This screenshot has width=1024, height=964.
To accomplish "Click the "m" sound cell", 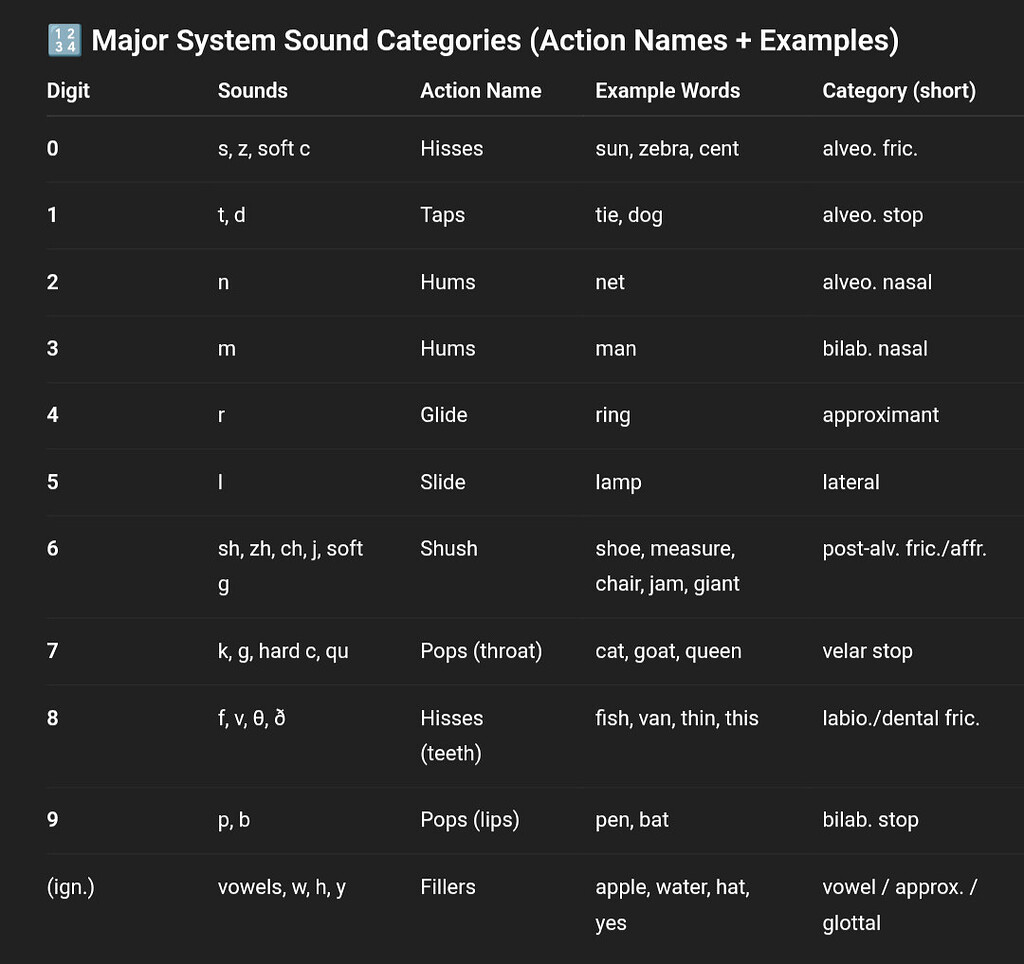I will point(227,349).
